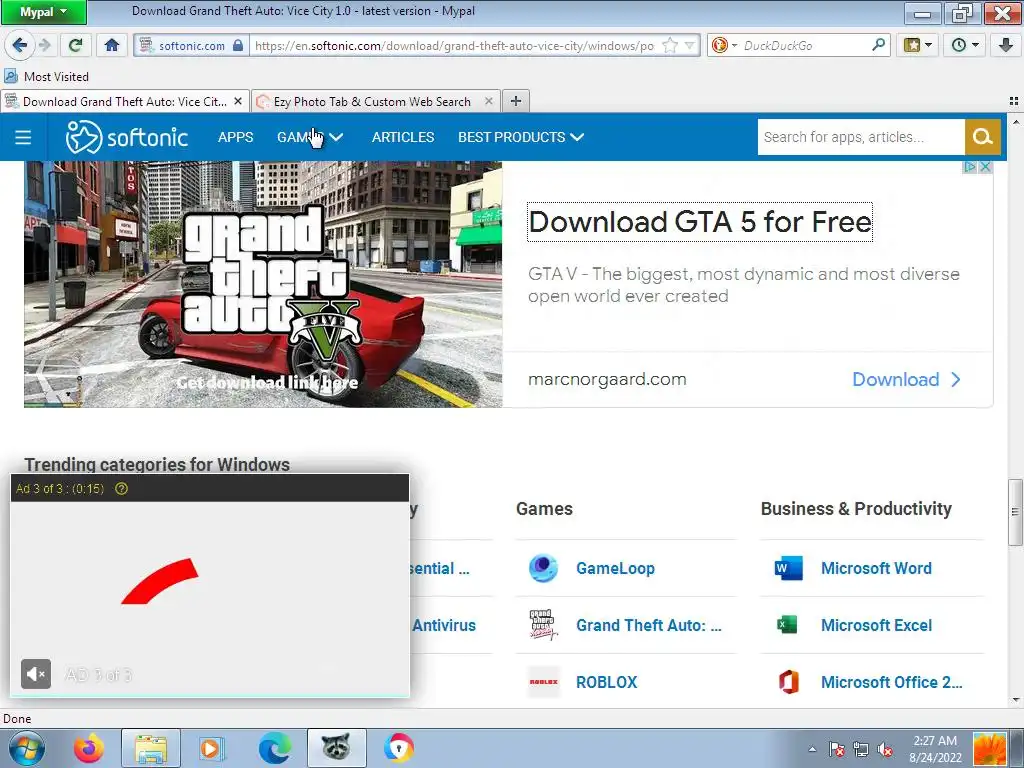The height and width of the screenshot is (768, 1024).
Task: Expand the GAMES dropdown chevron
Action: click(x=336, y=137)
